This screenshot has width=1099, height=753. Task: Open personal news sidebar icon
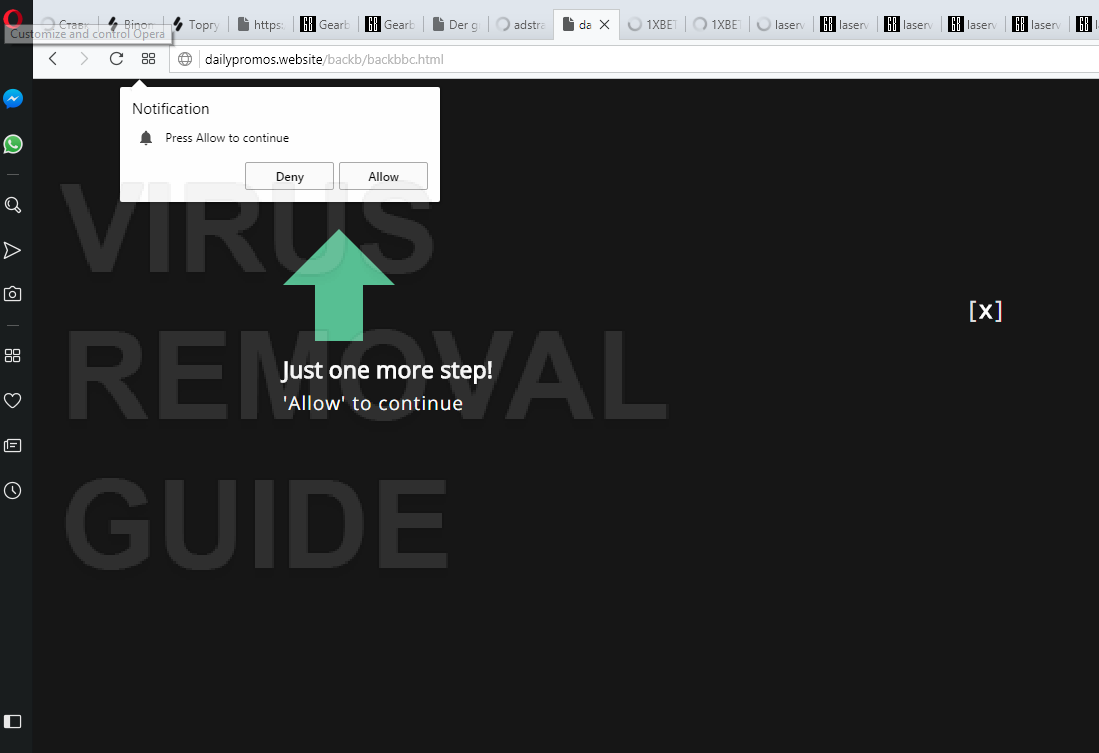(x=13, y=446)
